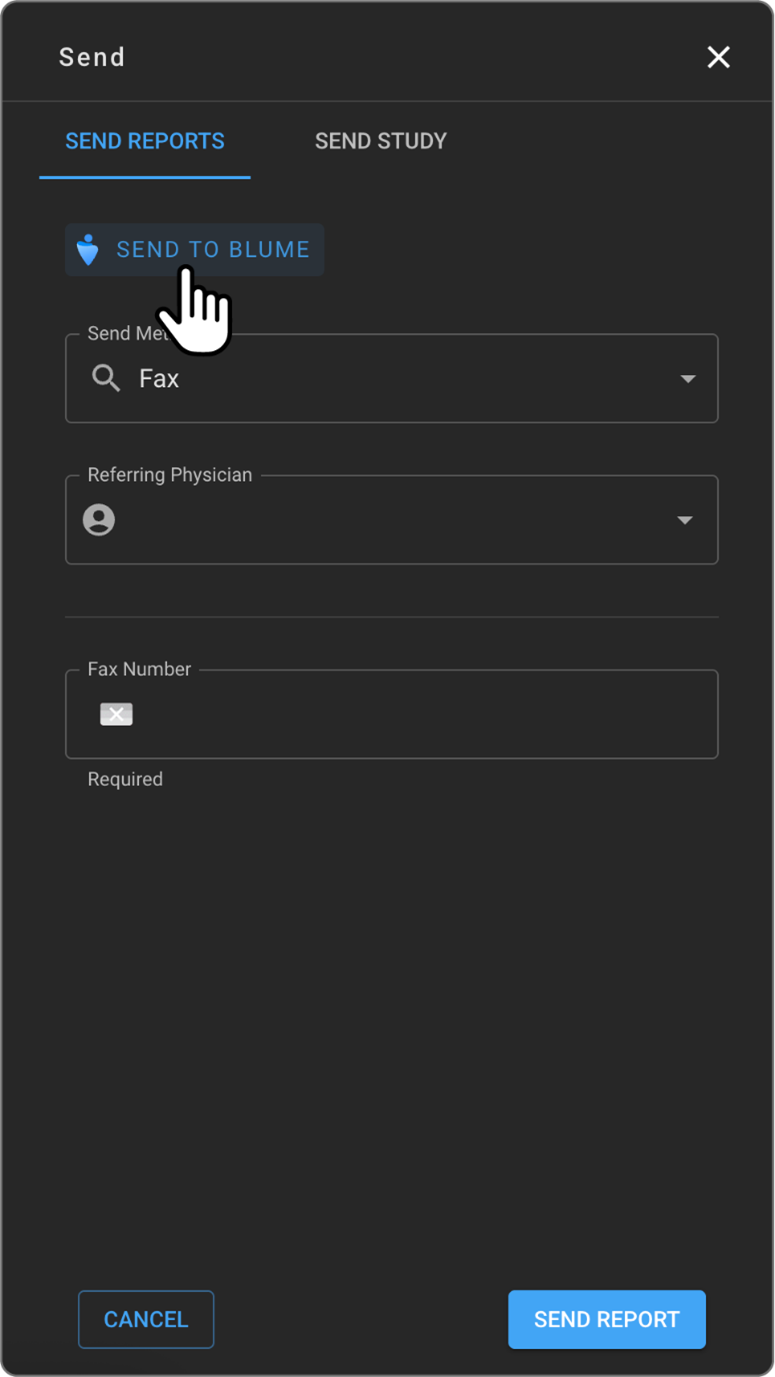Click inside the empty Referring Physician field
The height and width of the screenshot is (1377, 775).
[390, 520]
